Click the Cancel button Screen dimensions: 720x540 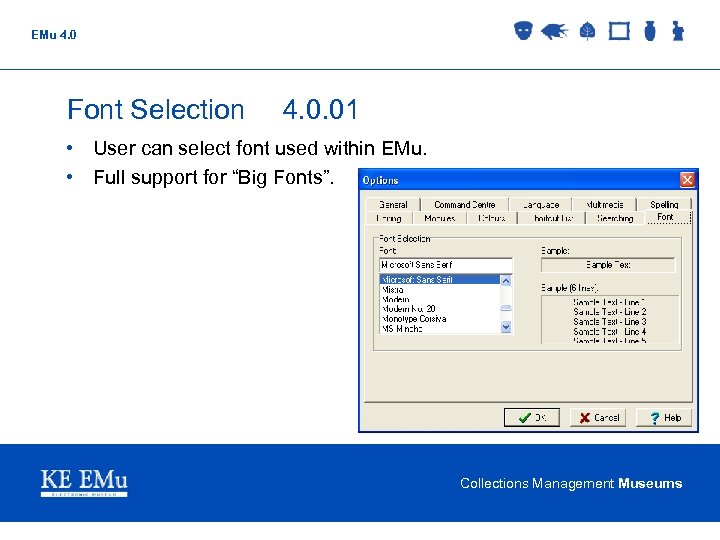point(598,417)
